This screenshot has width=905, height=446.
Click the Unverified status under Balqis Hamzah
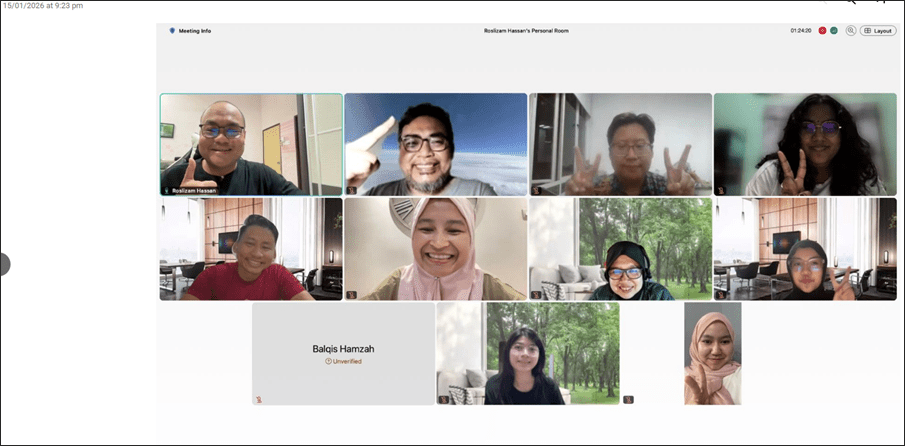point(343,361)
